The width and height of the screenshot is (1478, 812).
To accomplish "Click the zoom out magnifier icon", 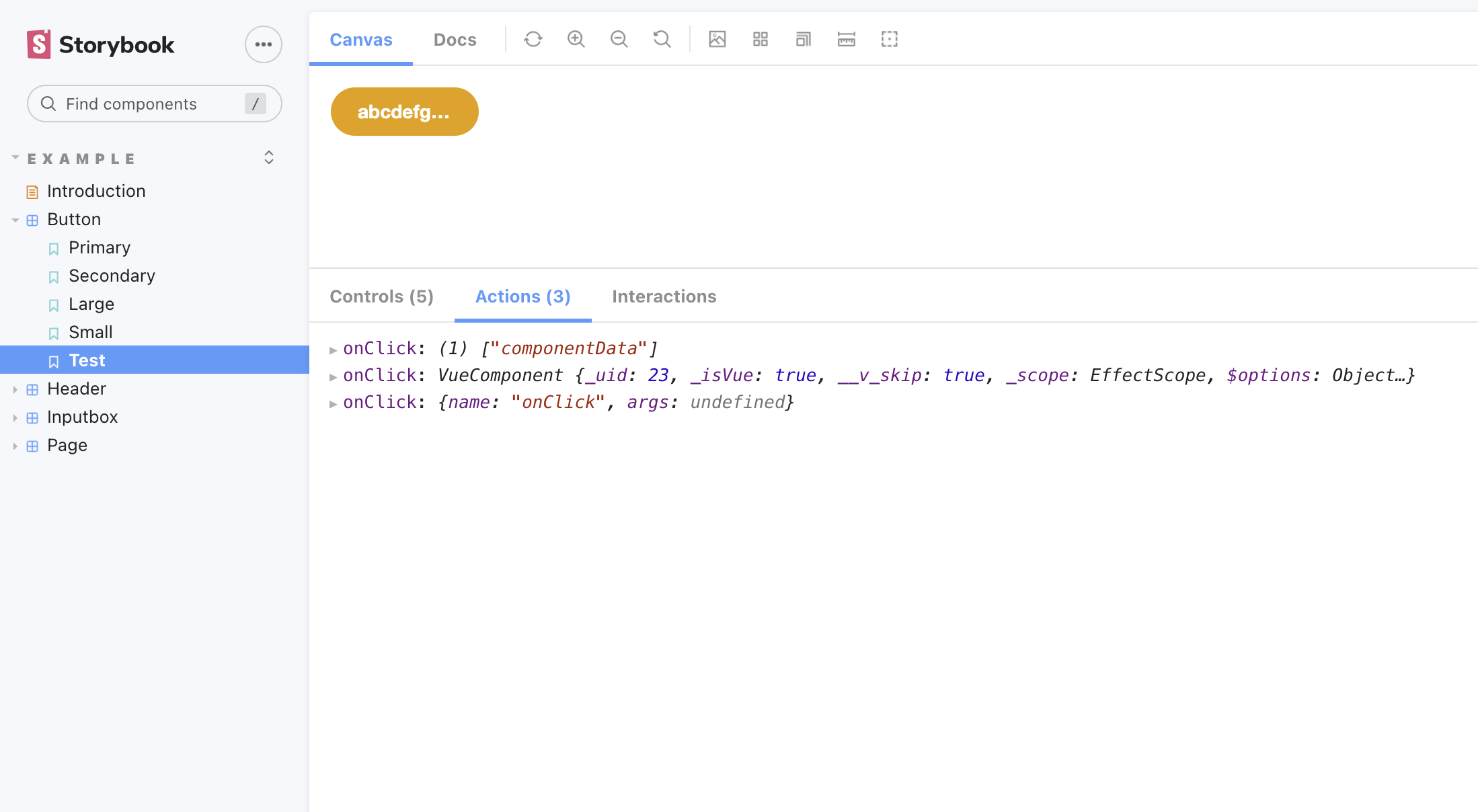I will pos(619,39).
